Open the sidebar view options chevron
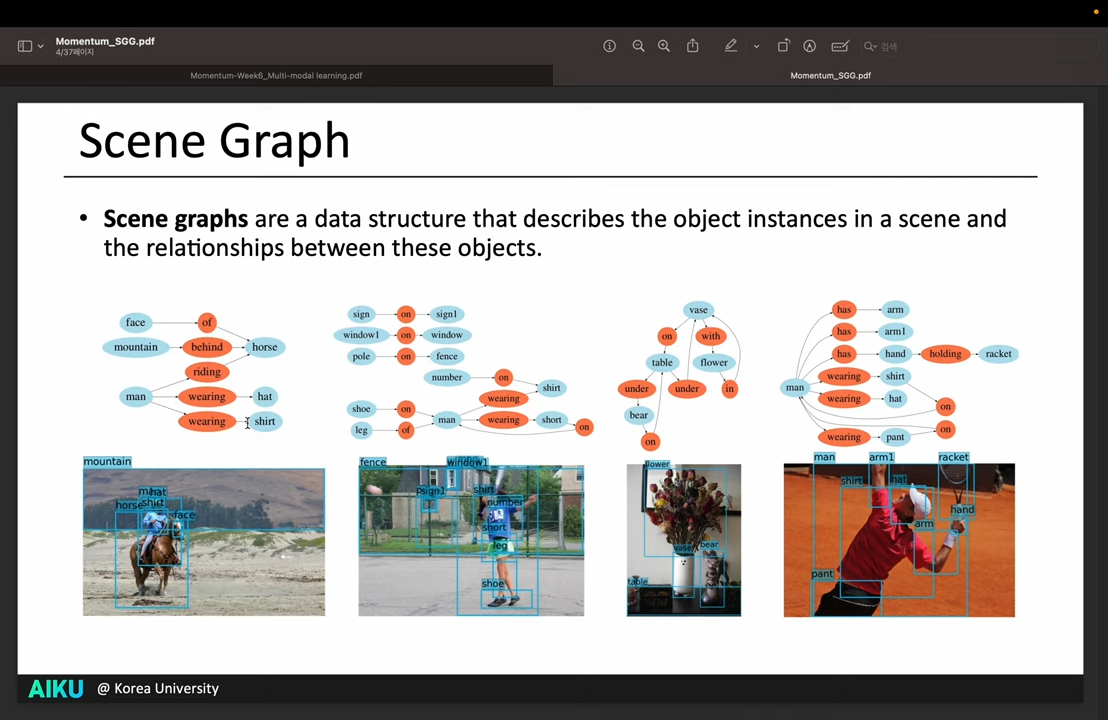 (x=40, y=45)
